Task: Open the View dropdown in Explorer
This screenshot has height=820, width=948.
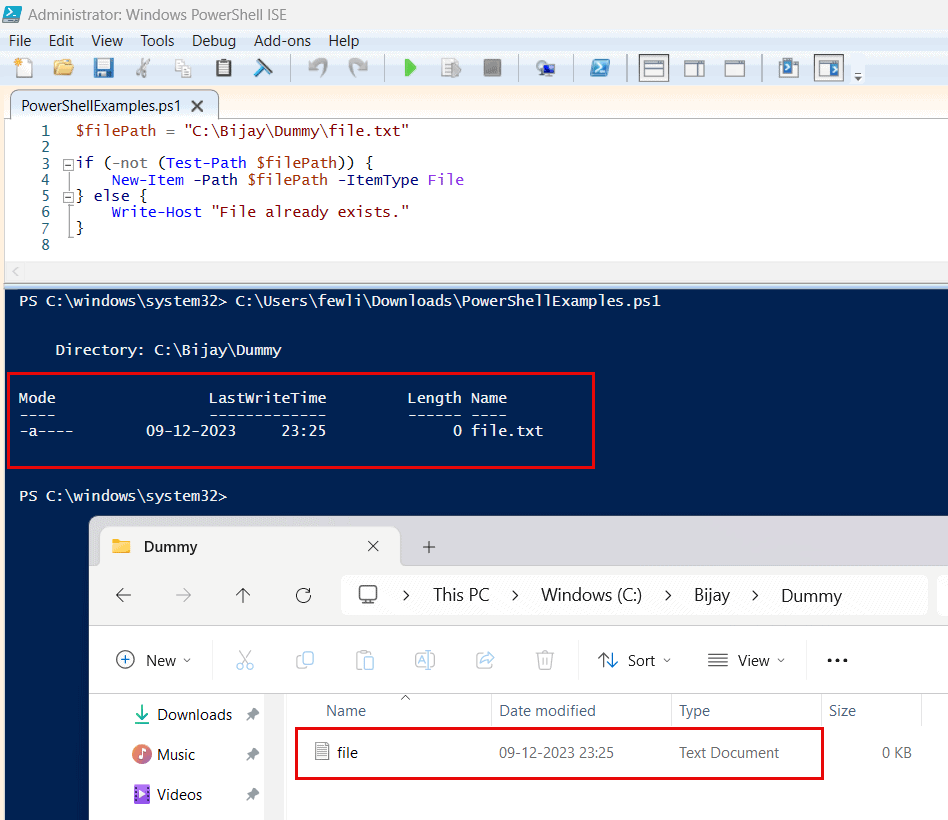Action: click(x=744, y=660)
